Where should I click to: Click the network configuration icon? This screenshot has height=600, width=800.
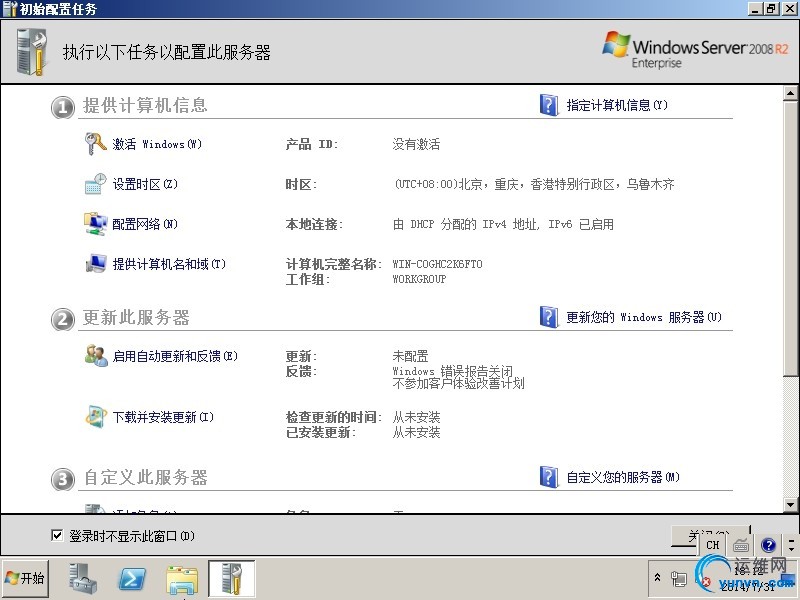tap(95, 224)
